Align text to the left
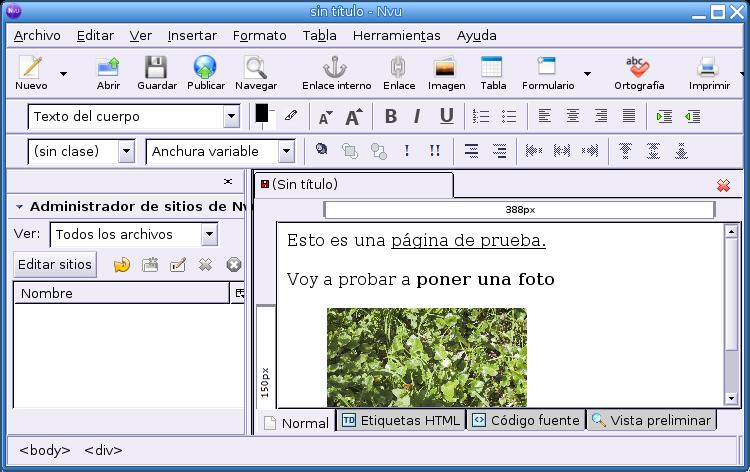Screen dimensions: 750x472 [544, 116]
